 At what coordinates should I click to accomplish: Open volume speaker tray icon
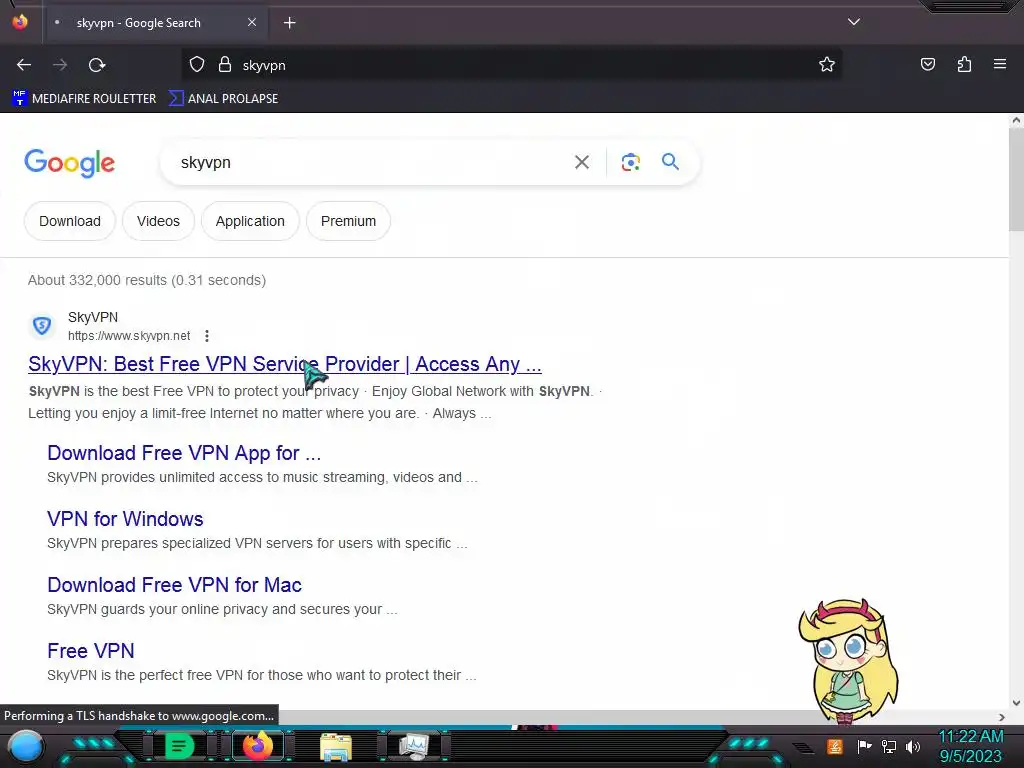point(913,746)
